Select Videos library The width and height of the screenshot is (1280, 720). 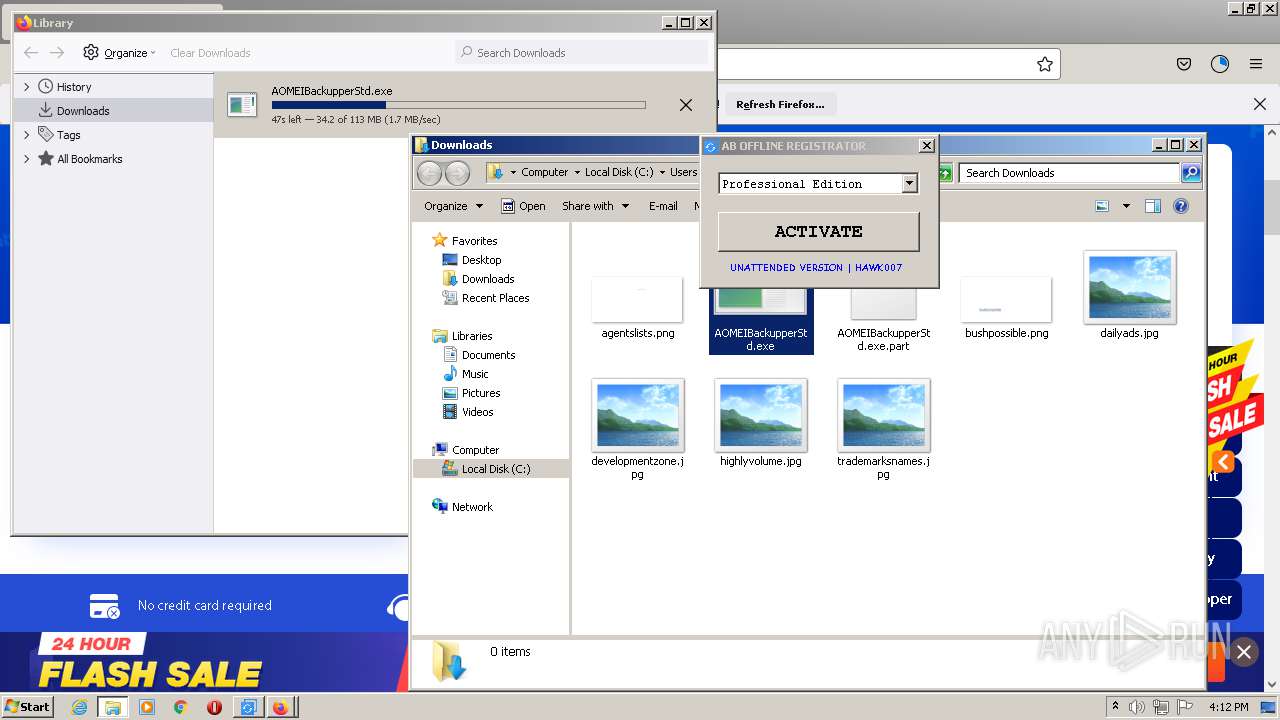[477, 412]
